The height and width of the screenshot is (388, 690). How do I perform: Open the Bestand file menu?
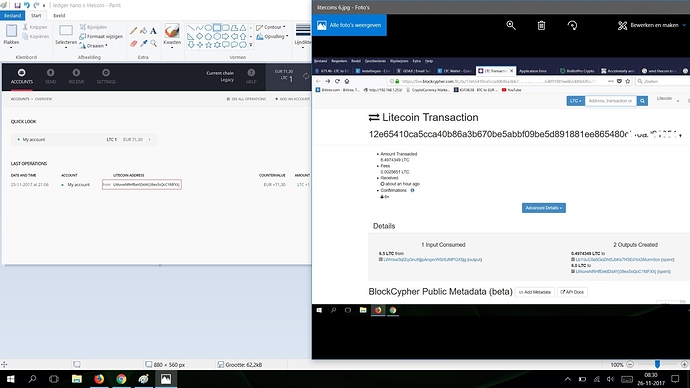coord(12,15)
